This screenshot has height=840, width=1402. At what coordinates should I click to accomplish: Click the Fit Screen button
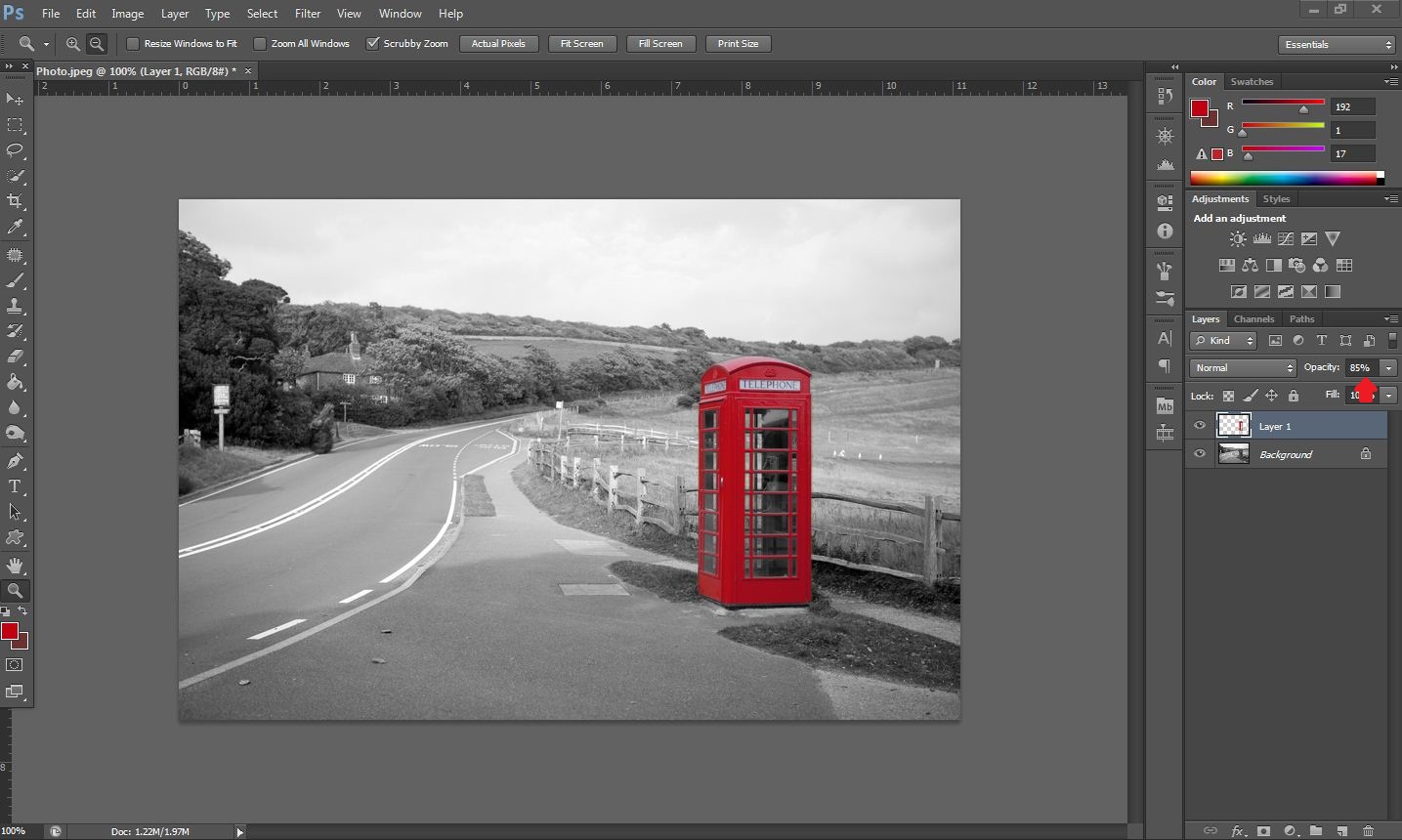581,43
